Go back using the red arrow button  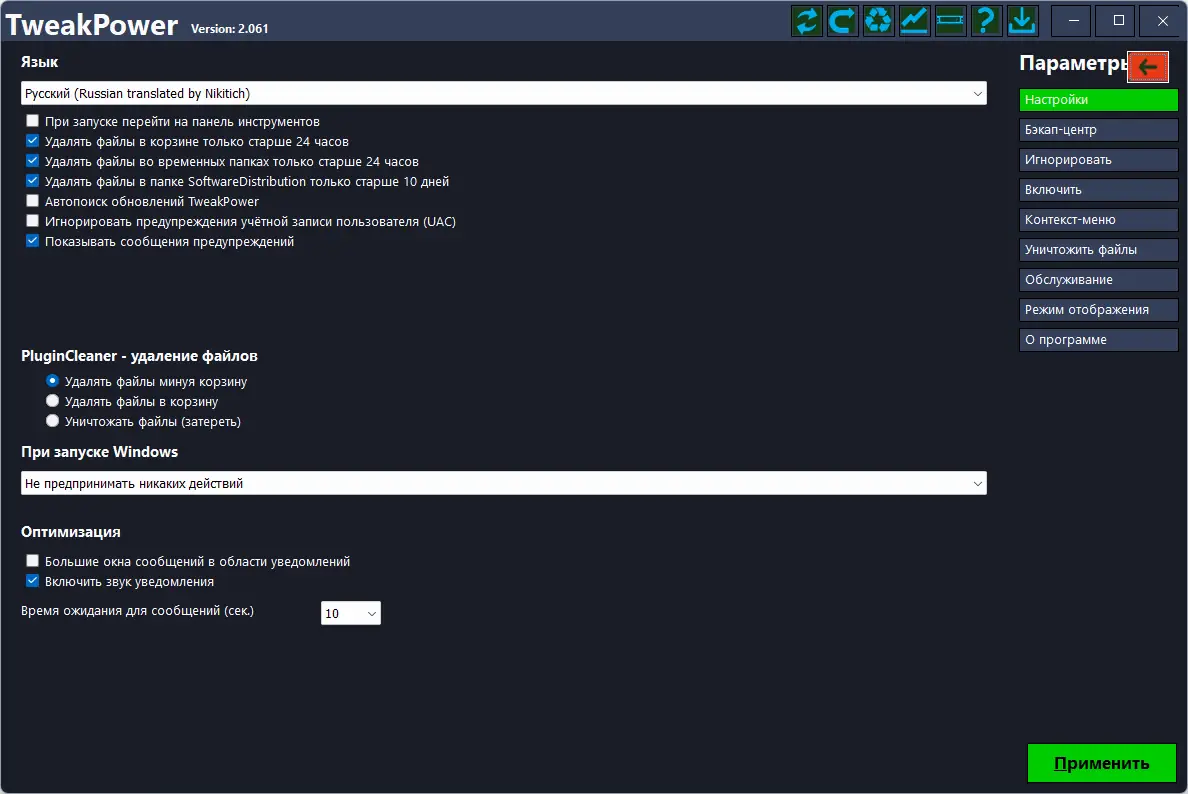point(1148,67)
